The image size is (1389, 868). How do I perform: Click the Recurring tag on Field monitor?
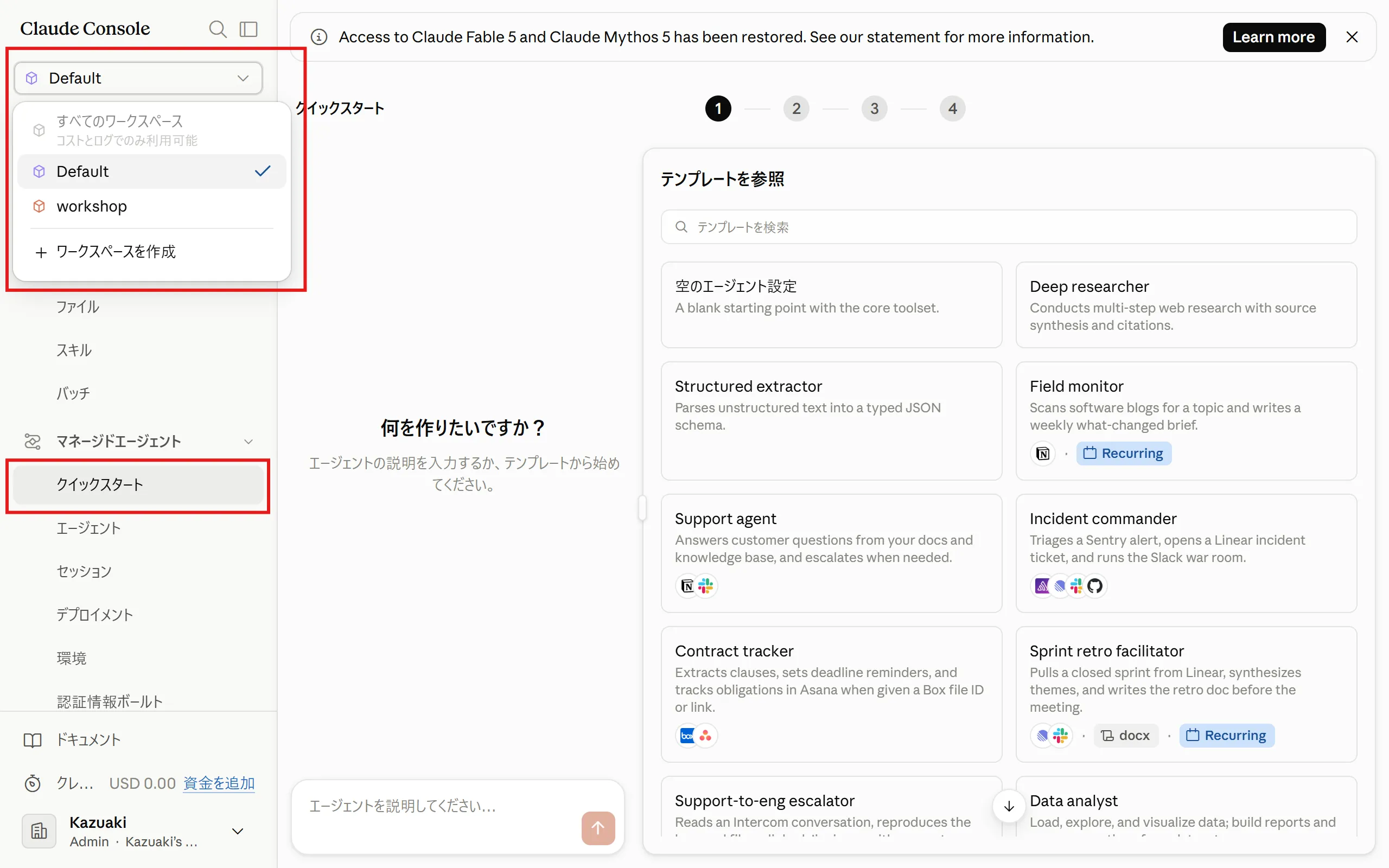1123,454
